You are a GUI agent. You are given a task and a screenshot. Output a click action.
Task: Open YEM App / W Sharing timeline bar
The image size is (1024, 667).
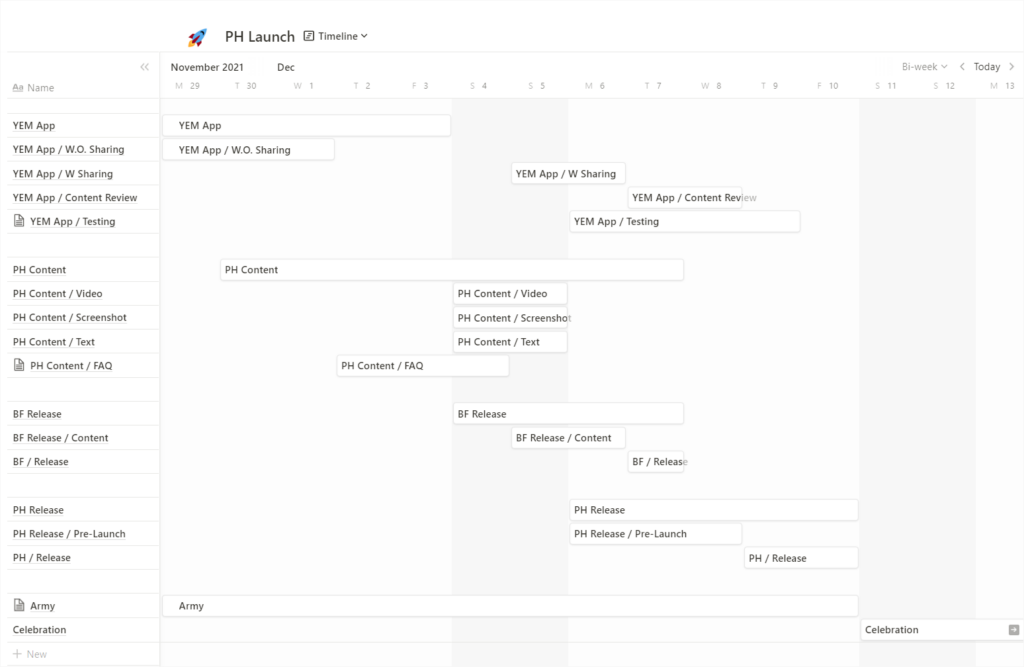coord(568,174)
